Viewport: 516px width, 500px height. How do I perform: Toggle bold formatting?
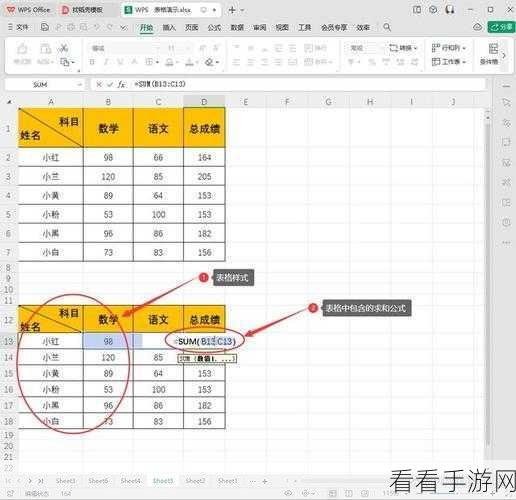92,62
